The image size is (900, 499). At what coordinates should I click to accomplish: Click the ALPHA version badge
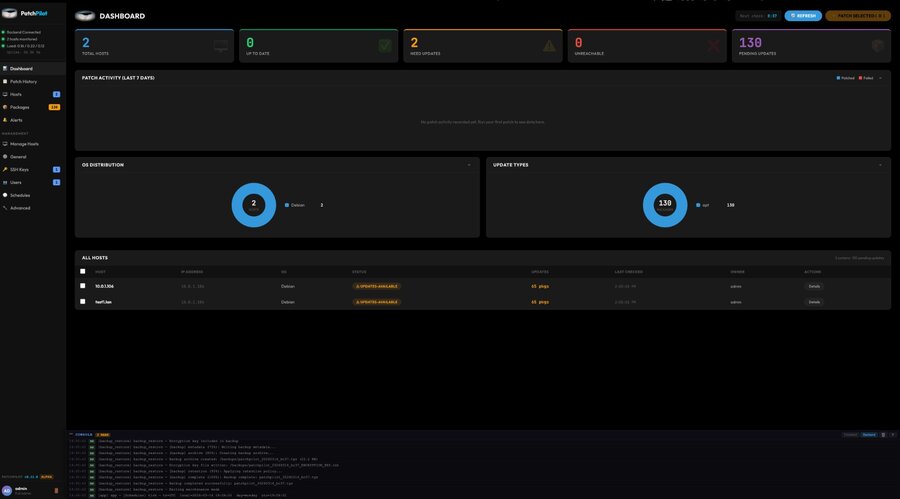pyautogui.click(x=46, y=477)
